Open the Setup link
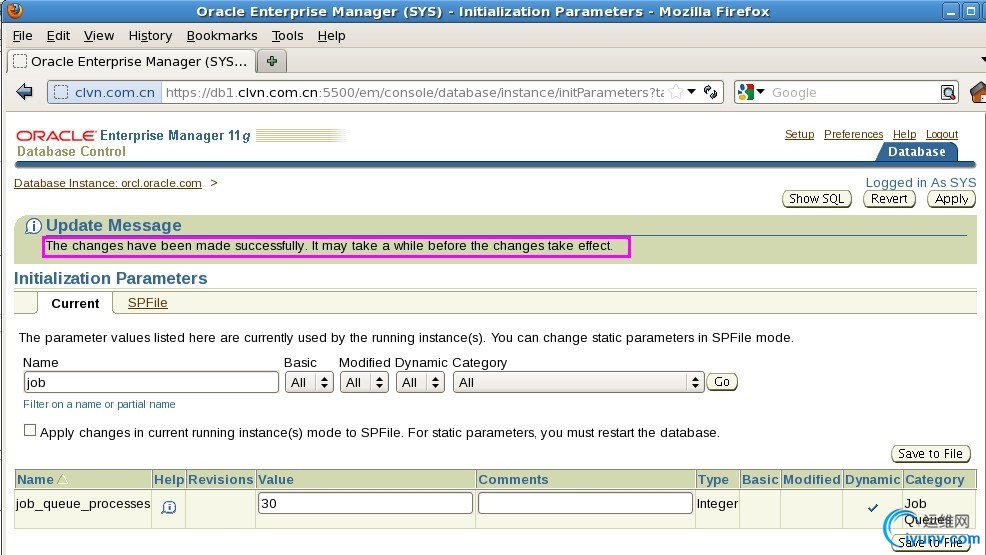Screen dimensions: 986x555 point(799,135)
